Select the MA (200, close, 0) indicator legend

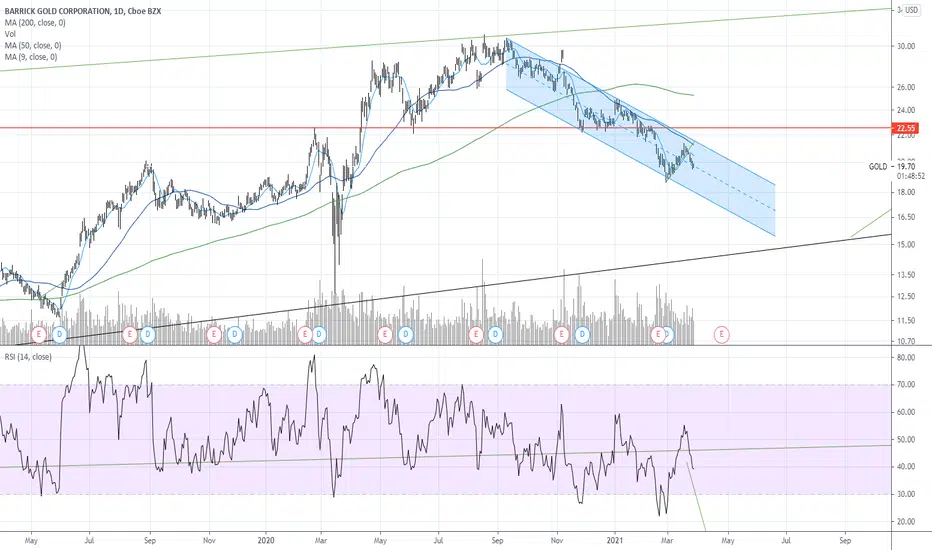35,23
